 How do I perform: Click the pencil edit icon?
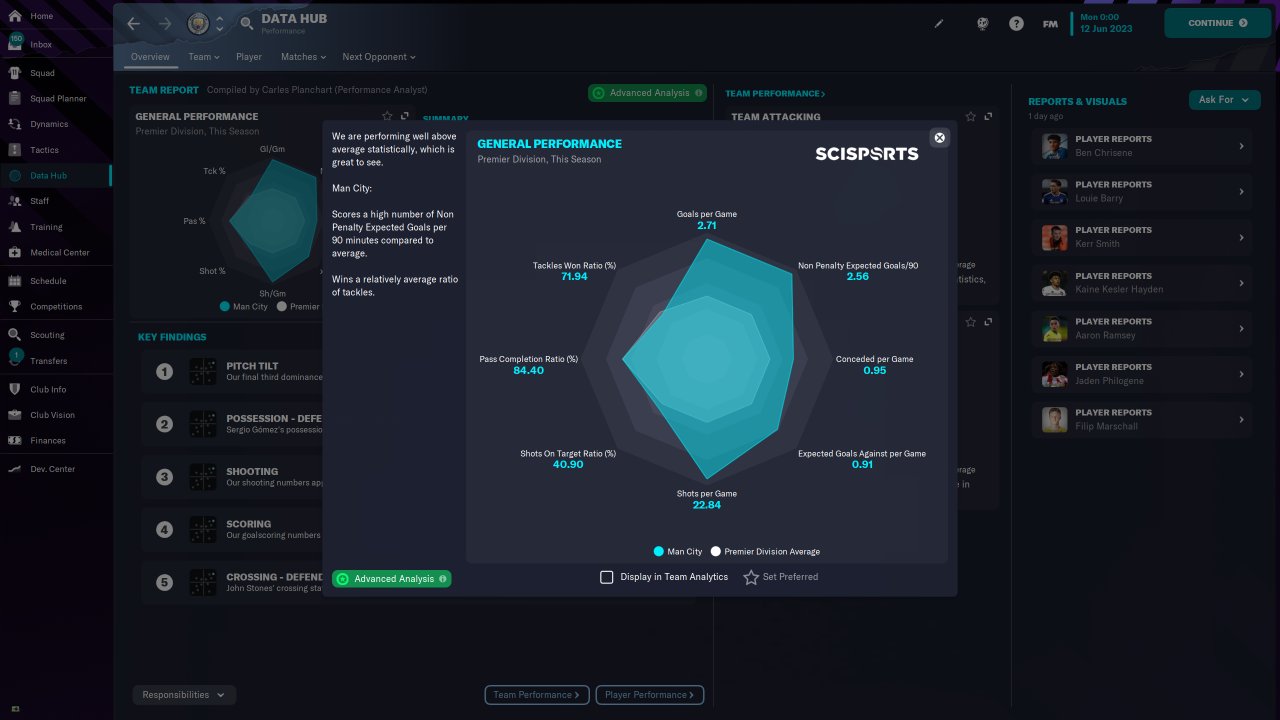[939, 23]
